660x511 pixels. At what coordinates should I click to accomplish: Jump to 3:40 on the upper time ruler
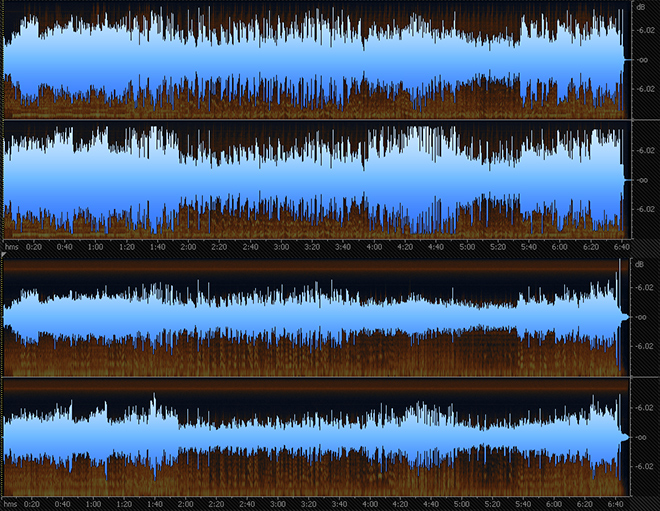pos(343,247)
